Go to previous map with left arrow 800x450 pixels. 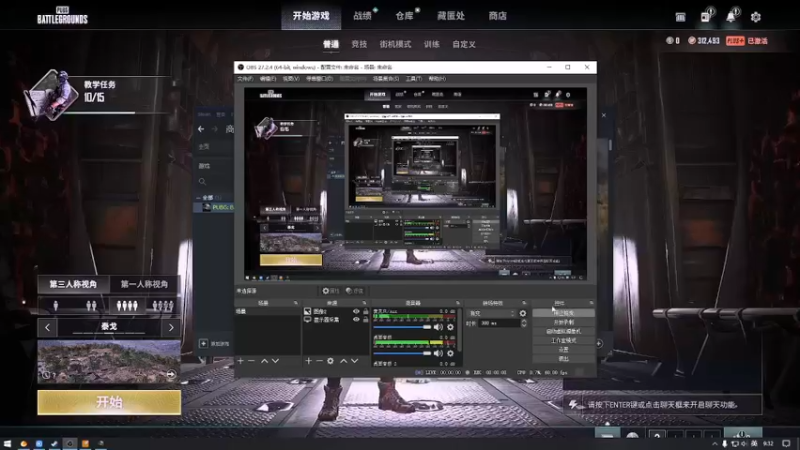[x=47, y=328]
